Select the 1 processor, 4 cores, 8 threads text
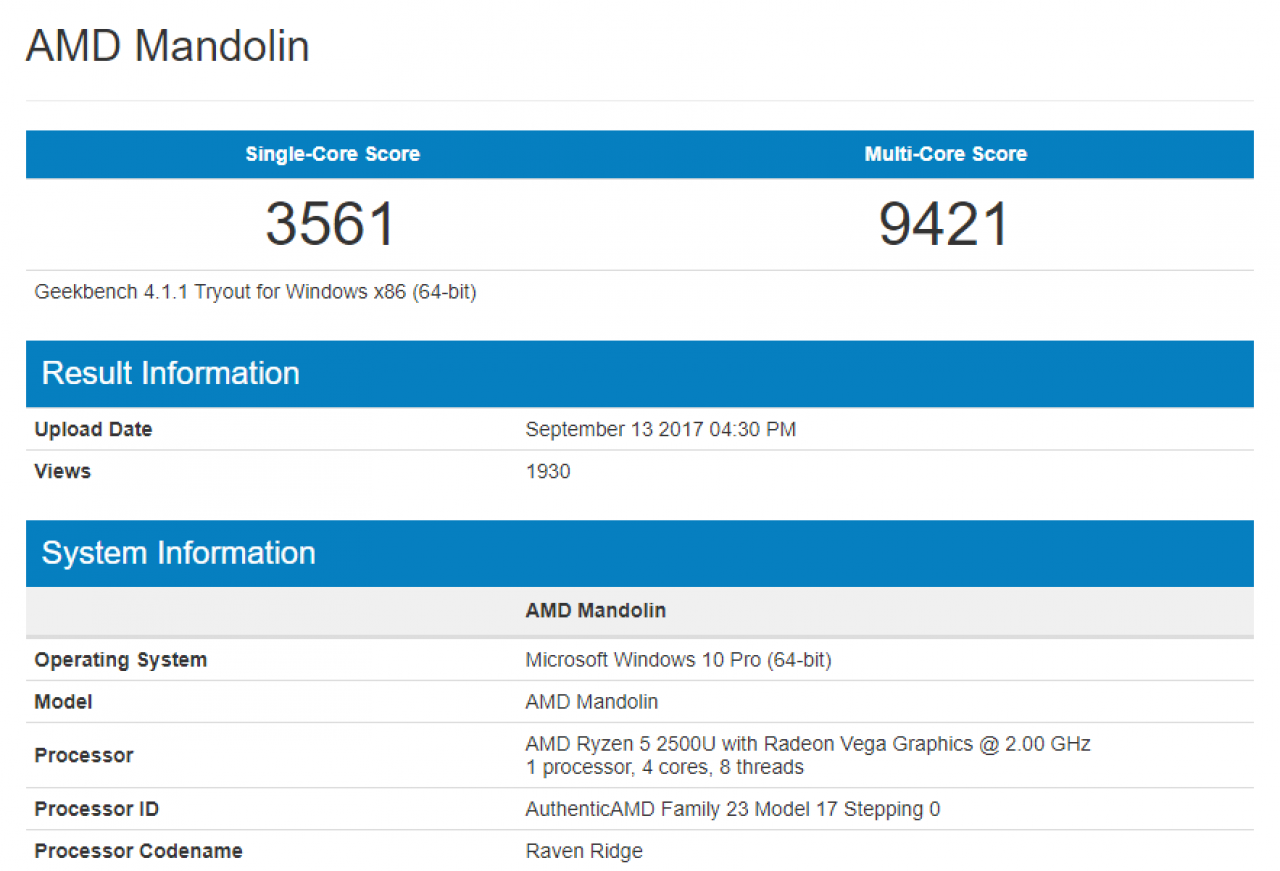Screen dimensions: 1280x871 click(x=665, y=768)
